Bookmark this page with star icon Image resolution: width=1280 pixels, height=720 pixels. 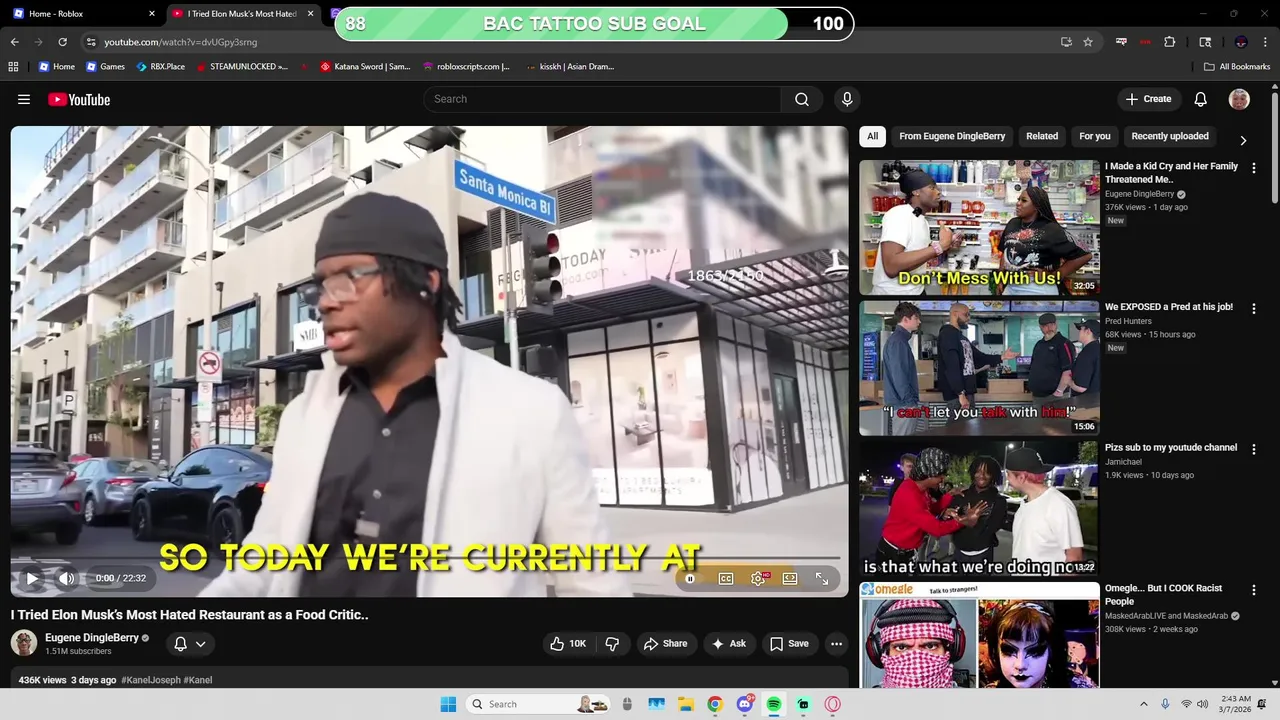click(1088, 42)
